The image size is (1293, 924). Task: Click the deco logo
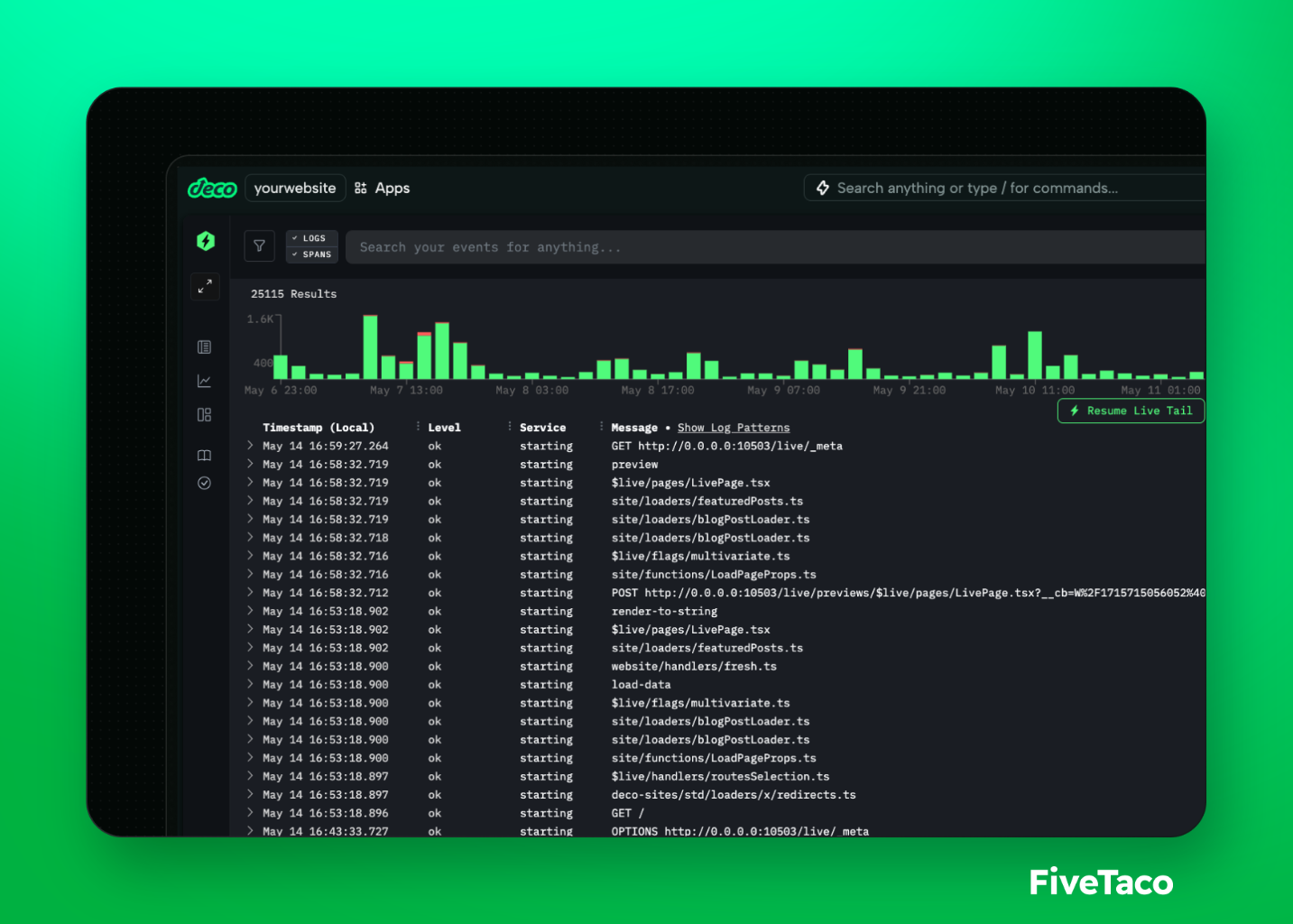pos(212,189)
